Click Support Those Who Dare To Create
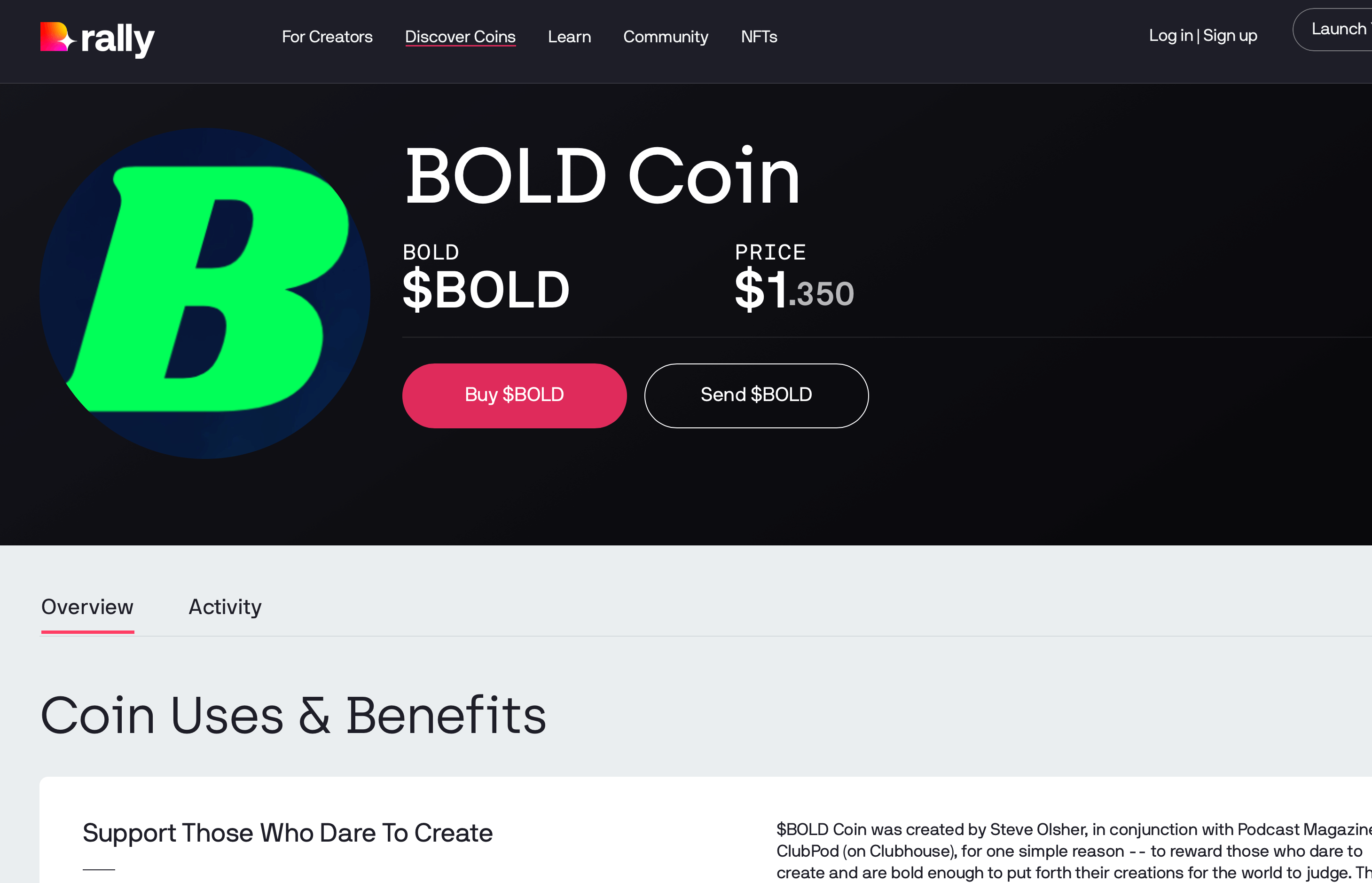This screenshot has height=883, width=1372. click(287, 833)
